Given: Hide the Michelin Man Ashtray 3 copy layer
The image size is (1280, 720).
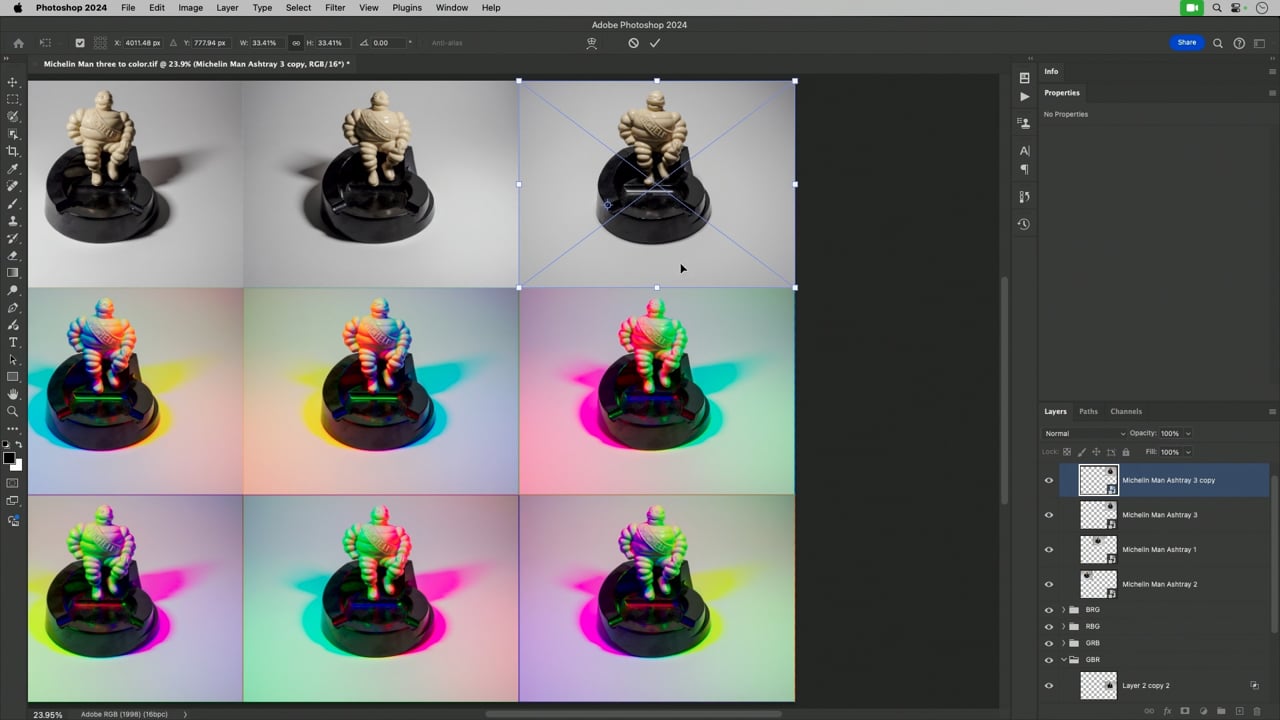Looking at the screenshot, I should tap(1049, 480).
